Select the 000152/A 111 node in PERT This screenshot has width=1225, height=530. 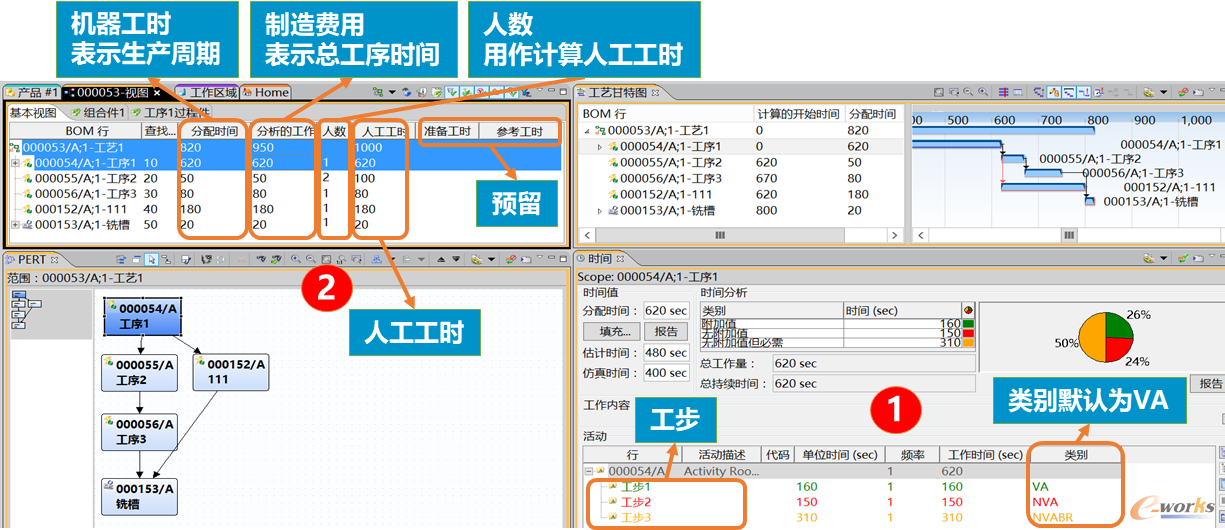(230, 373)
